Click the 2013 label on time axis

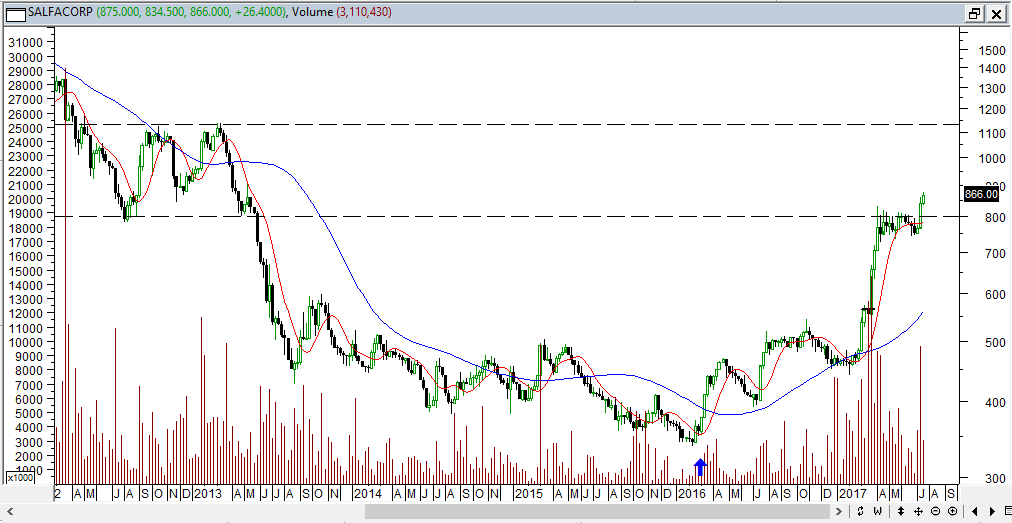208,494
